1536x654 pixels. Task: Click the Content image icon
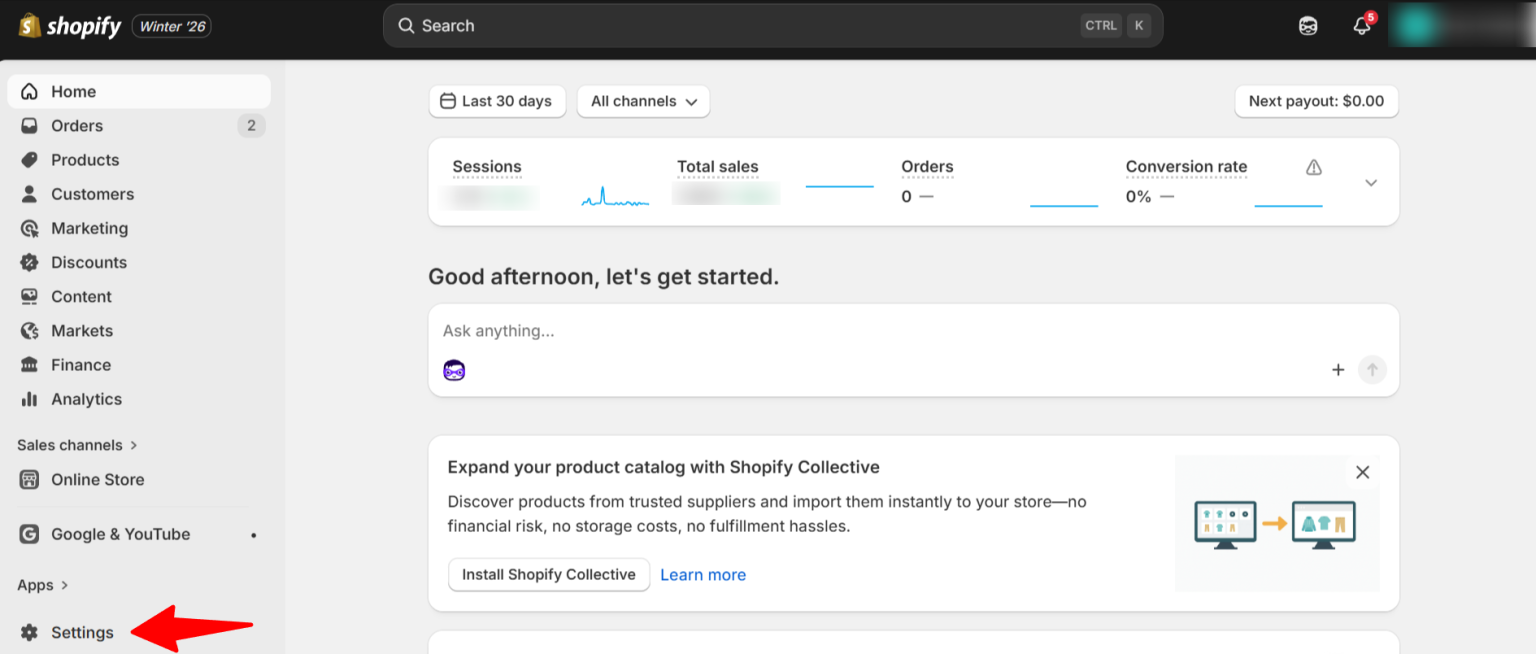(x=29, y=297)
